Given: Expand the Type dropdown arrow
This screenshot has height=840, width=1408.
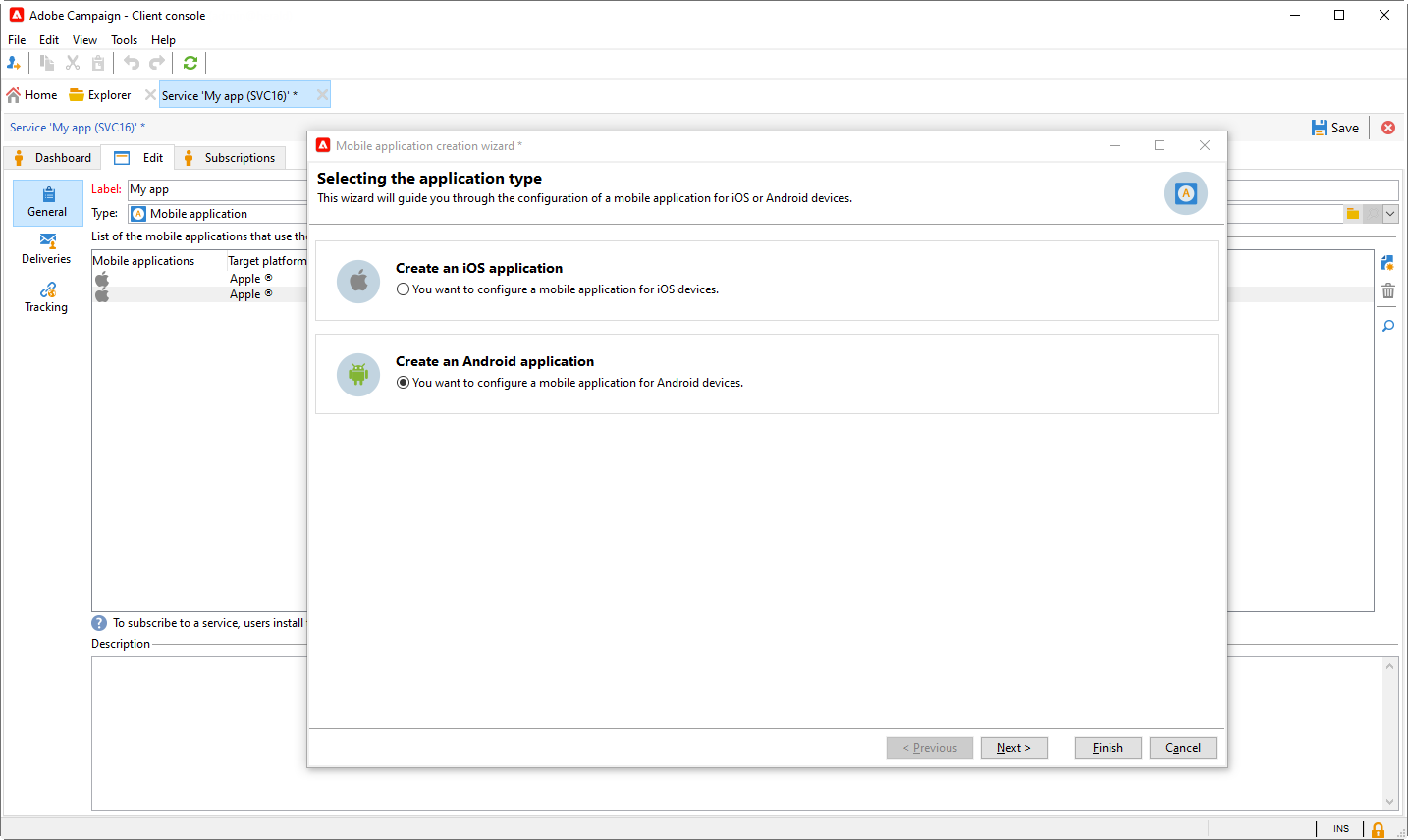Looking at the screenshot, I should pos(1390,214).
